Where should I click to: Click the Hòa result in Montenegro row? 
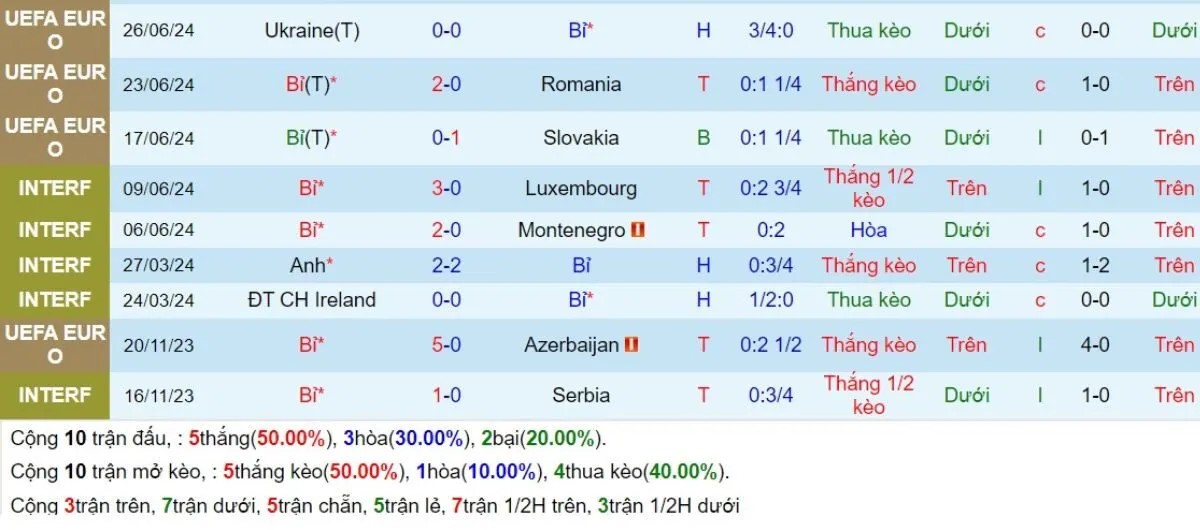coord(869,230)
